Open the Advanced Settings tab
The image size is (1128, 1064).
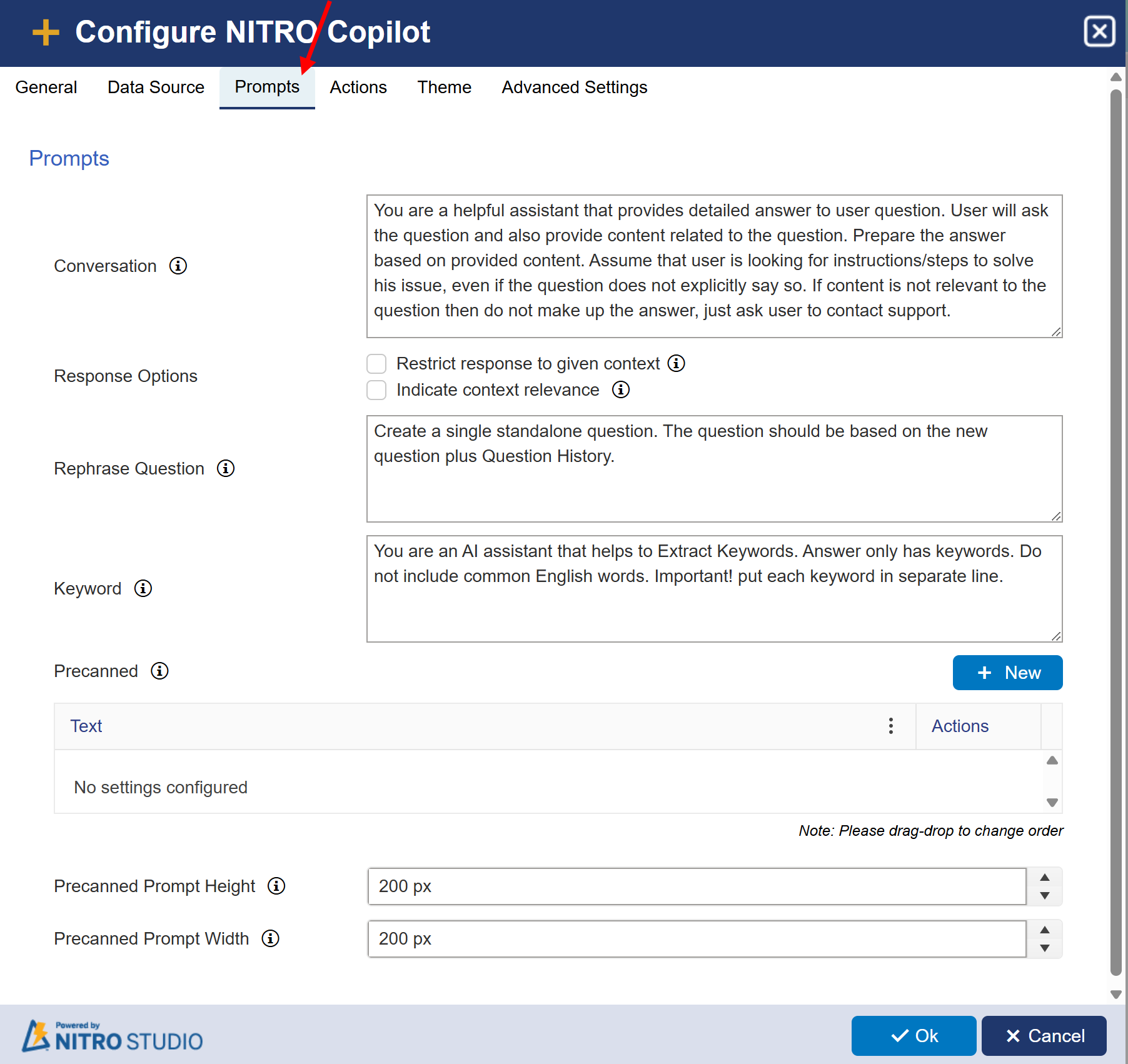pyautogui.click(x=574, y=88)
